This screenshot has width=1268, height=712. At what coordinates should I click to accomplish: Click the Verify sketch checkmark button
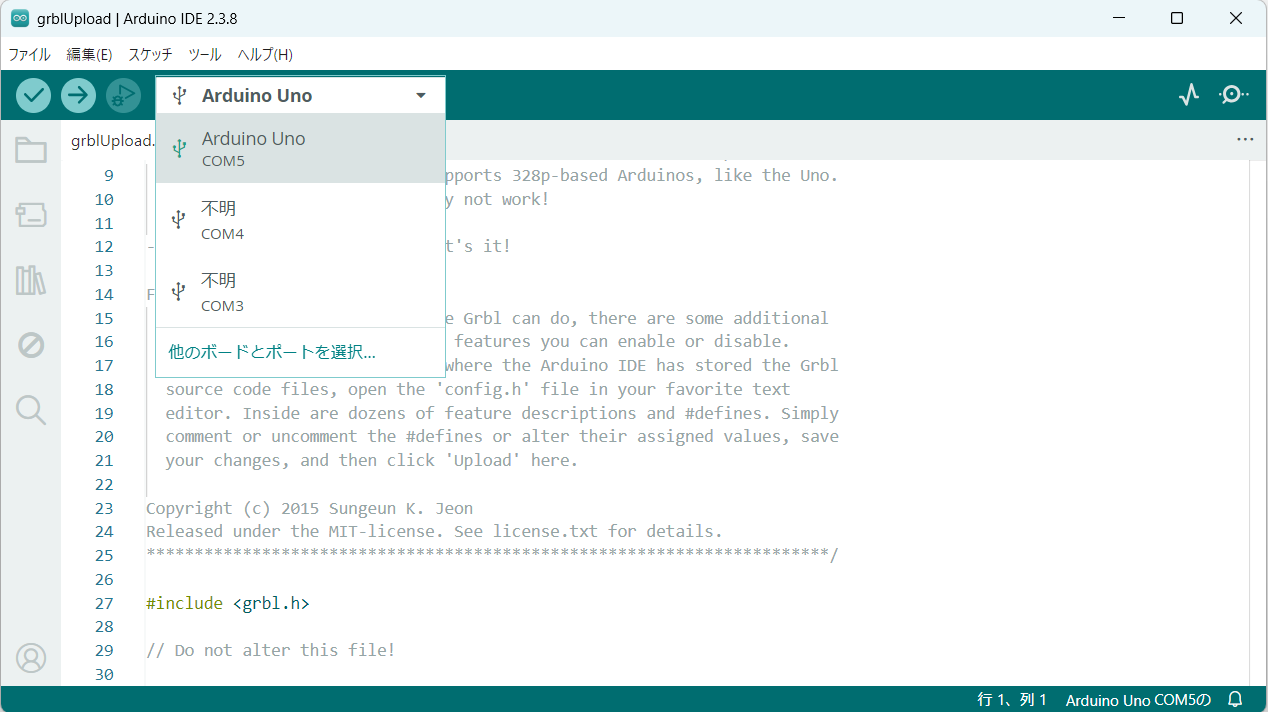pyautogui.click(x=34, y=95)
